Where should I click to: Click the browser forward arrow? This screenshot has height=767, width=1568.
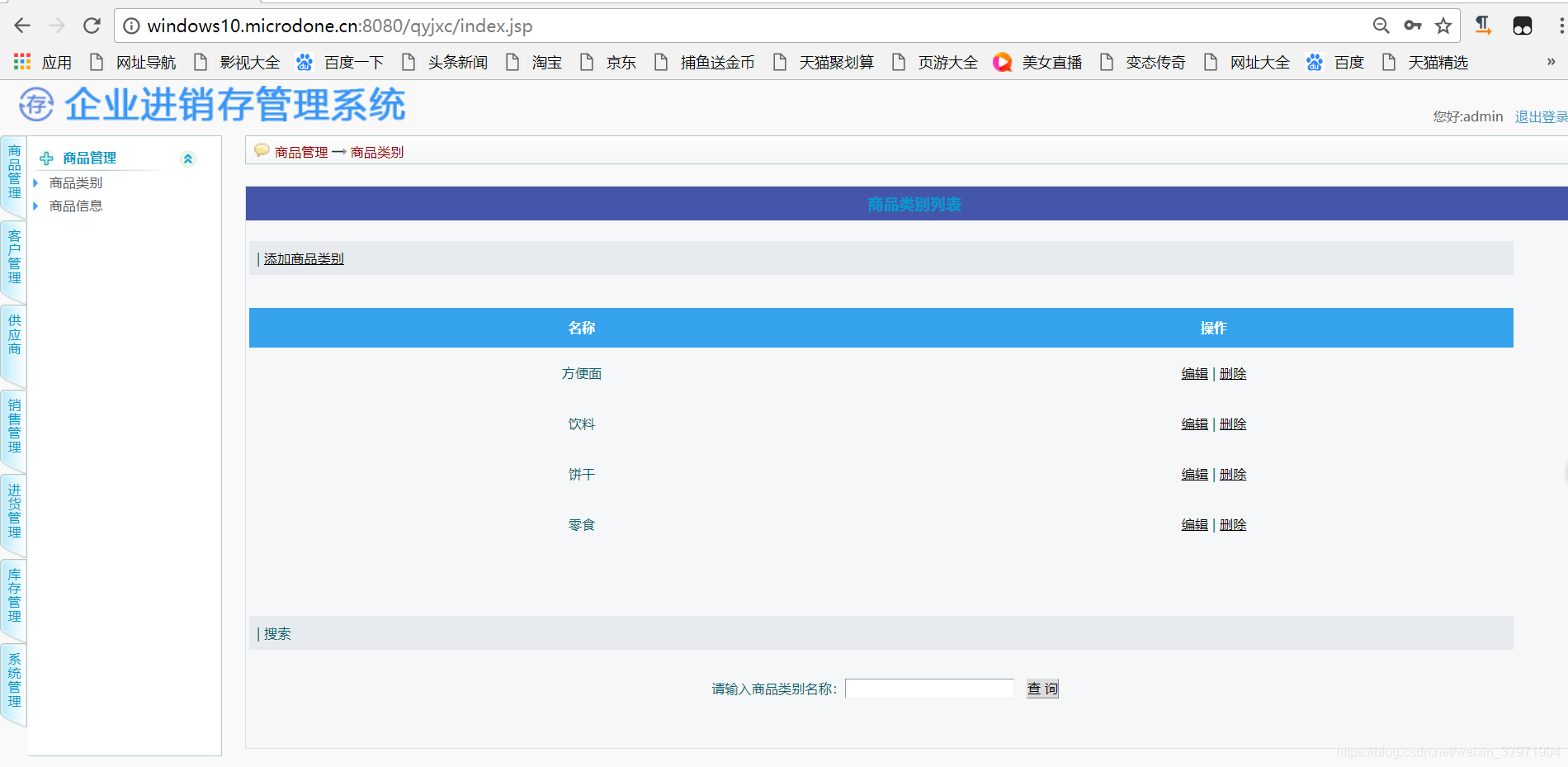[x=57, y=26]
